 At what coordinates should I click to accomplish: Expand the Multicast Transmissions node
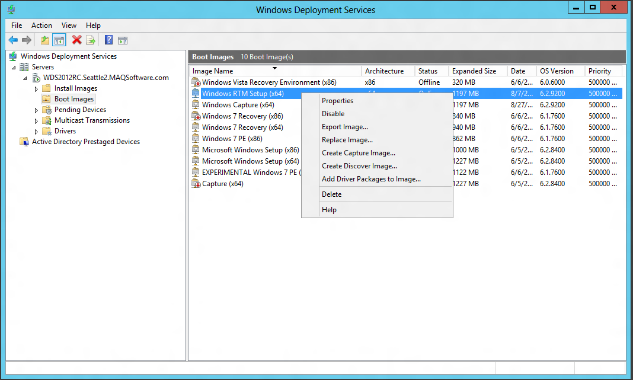click(36, 121)
